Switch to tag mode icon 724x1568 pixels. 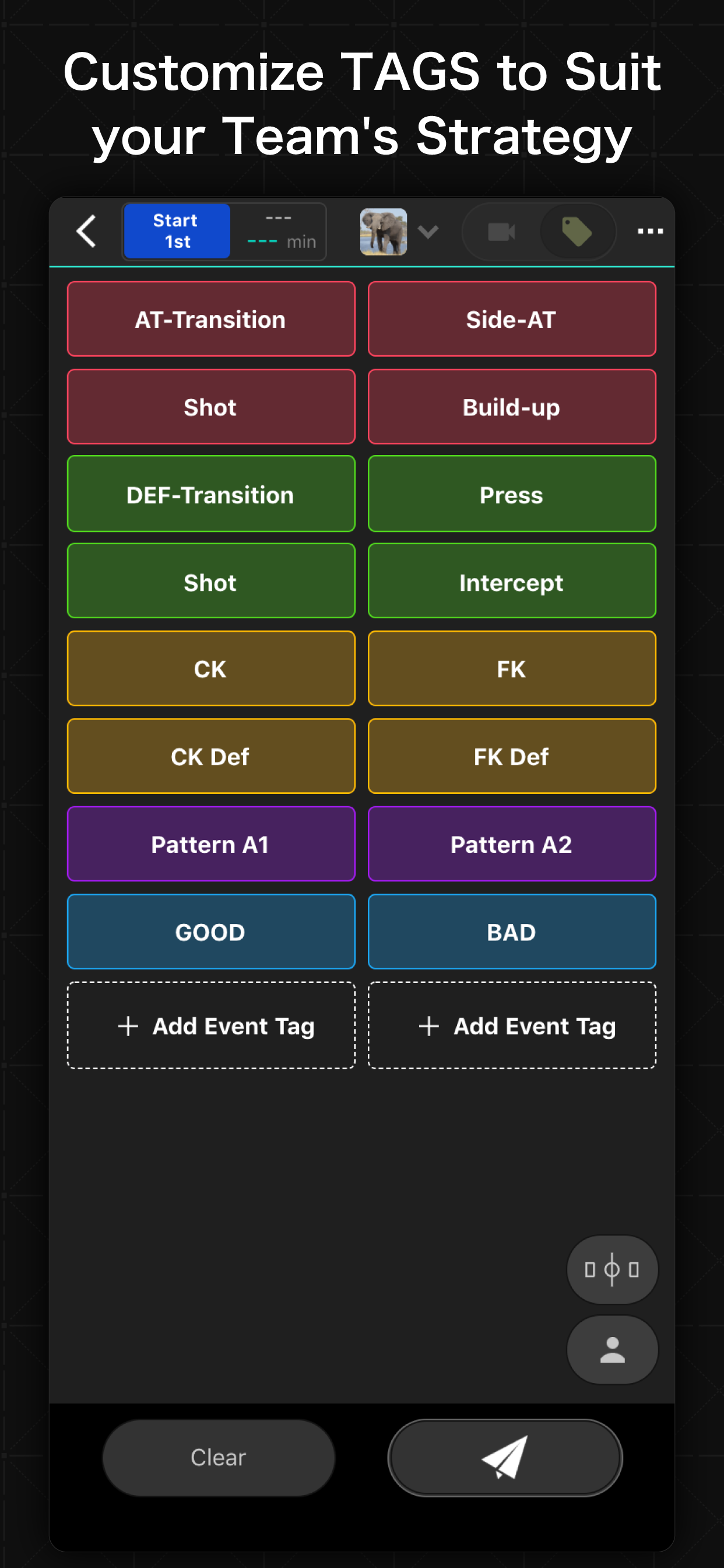576,232
